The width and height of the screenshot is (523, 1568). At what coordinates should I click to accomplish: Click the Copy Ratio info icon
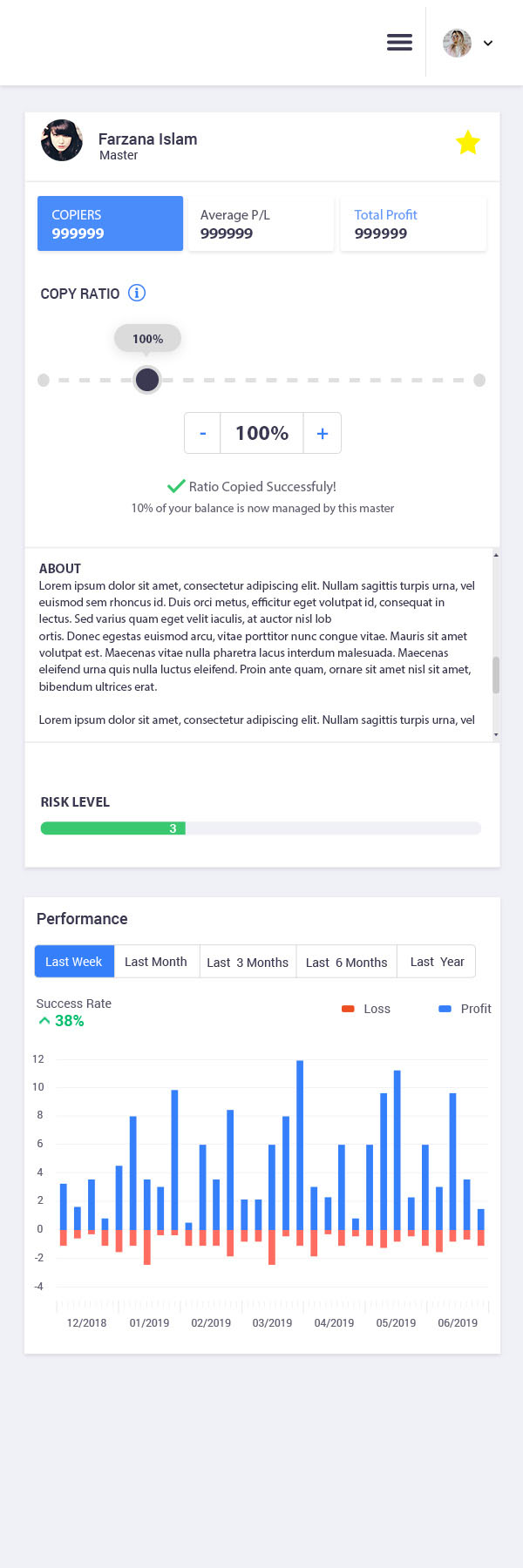(137, 293)
